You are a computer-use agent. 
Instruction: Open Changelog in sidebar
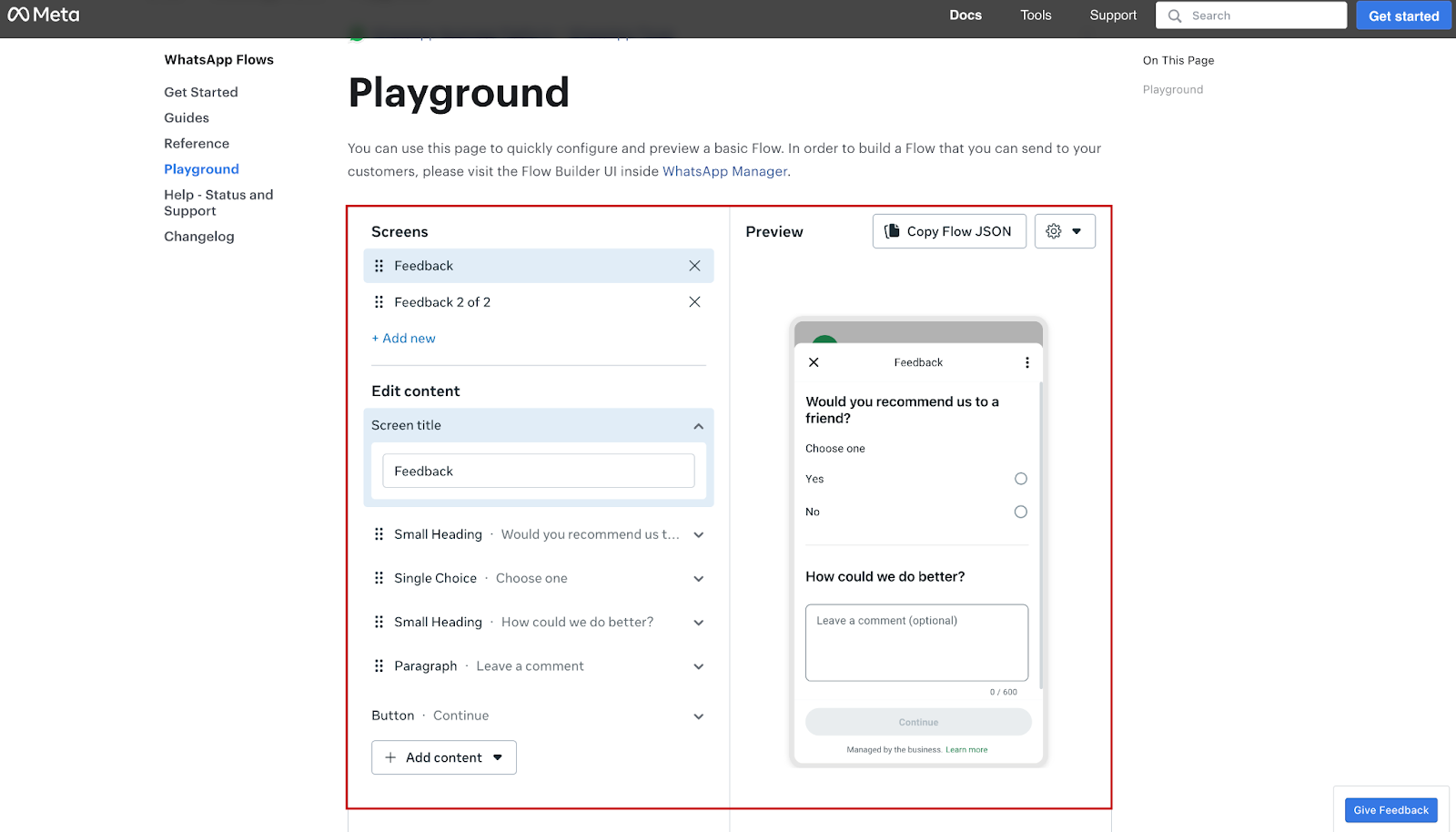[199, 237]
